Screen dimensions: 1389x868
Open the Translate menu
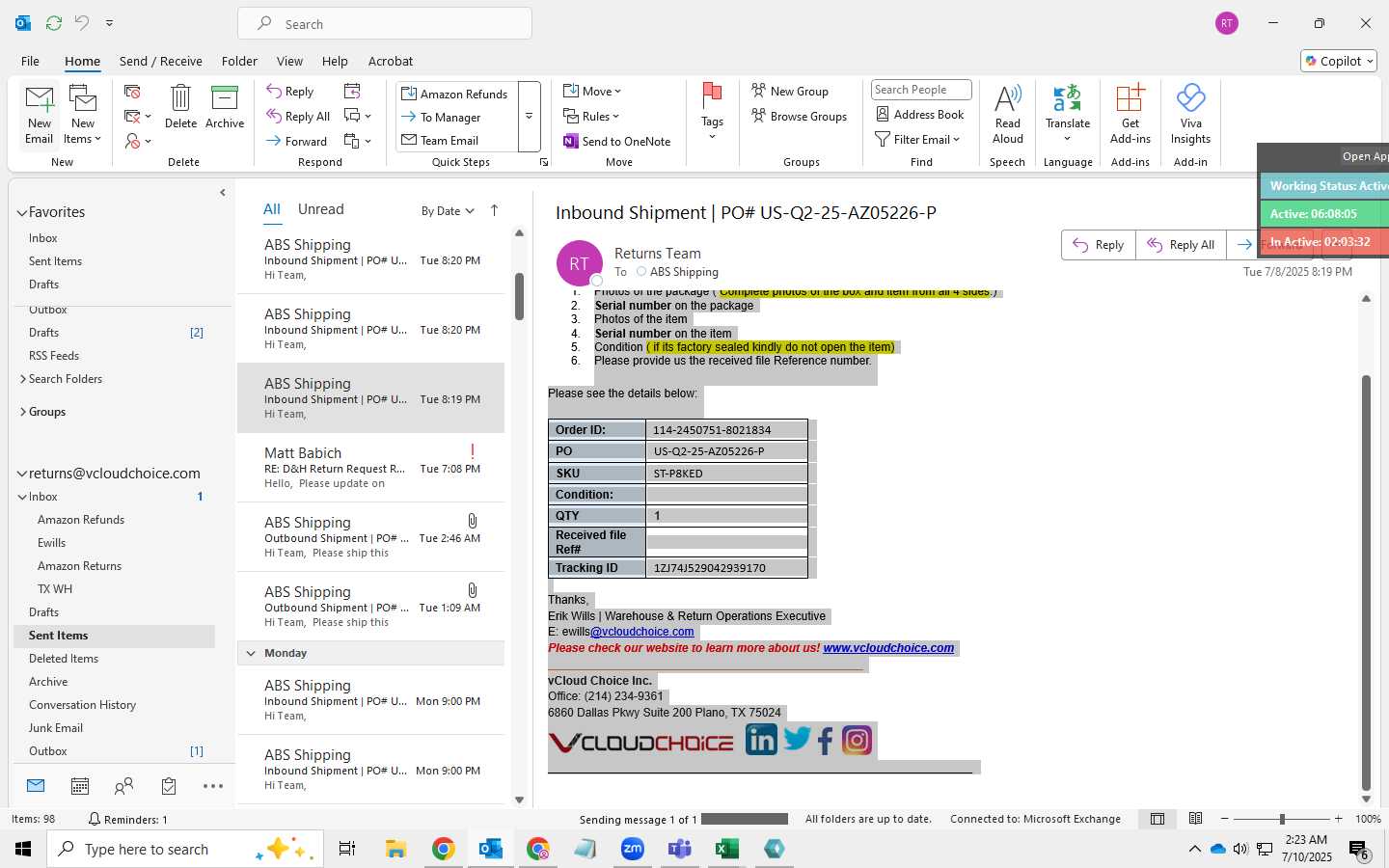[1068, 114]
